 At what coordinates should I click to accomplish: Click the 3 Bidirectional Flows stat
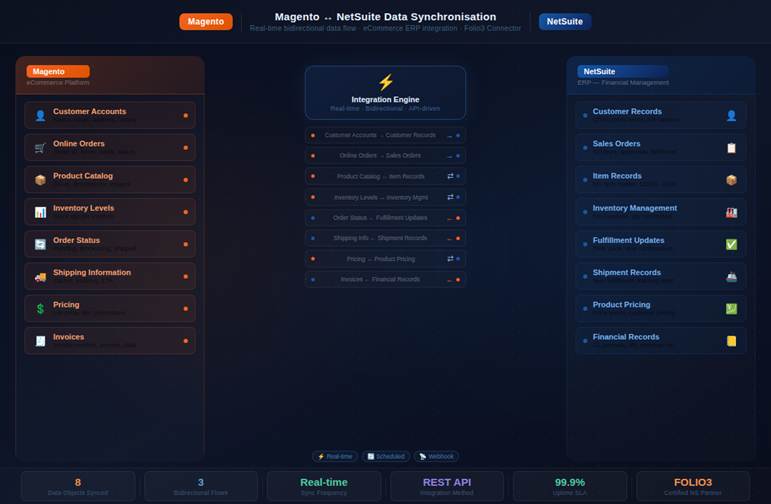tap(201, 486)
